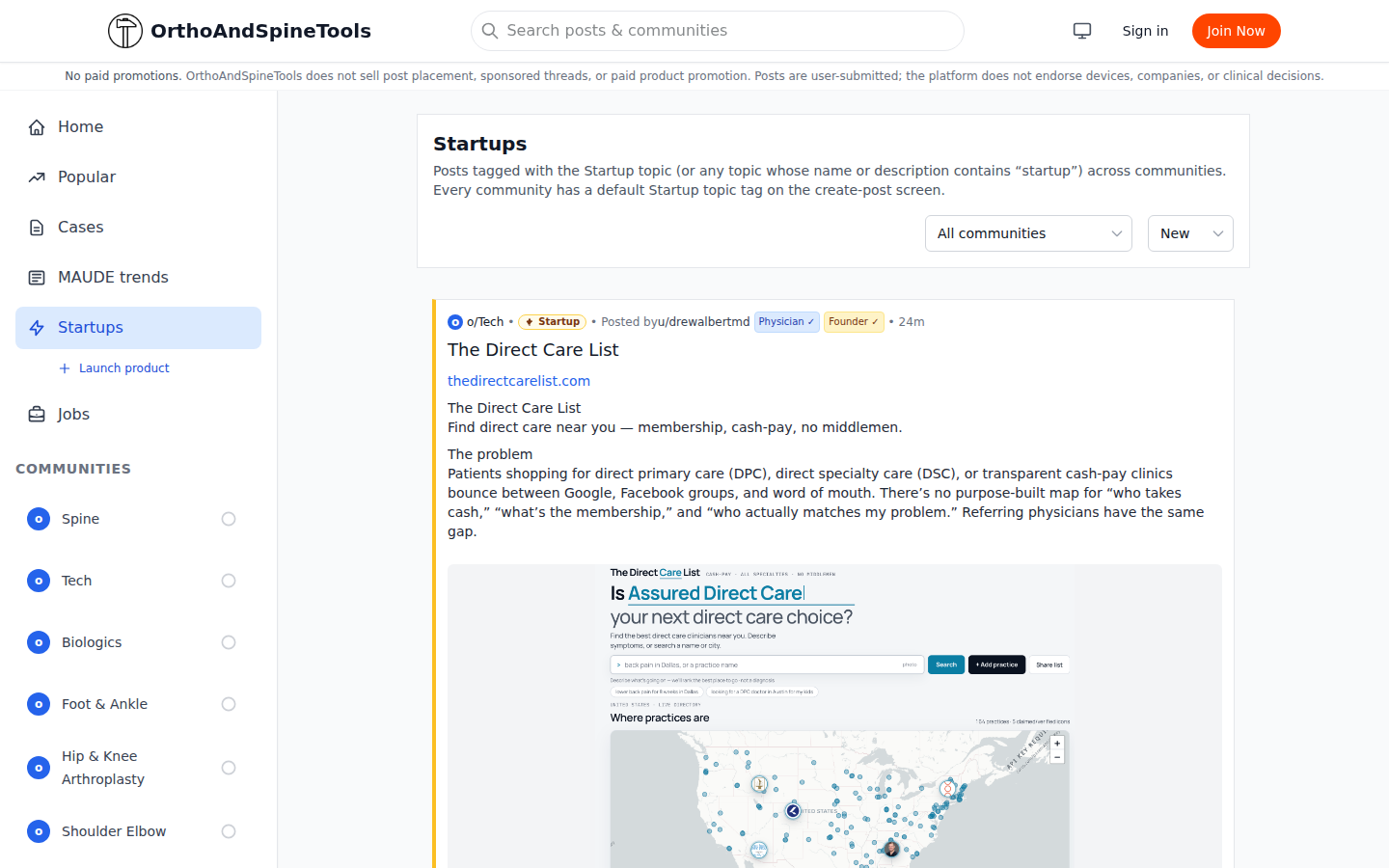
Task: Open thedirectcarelist.com link
Action: tap(519, 381)
